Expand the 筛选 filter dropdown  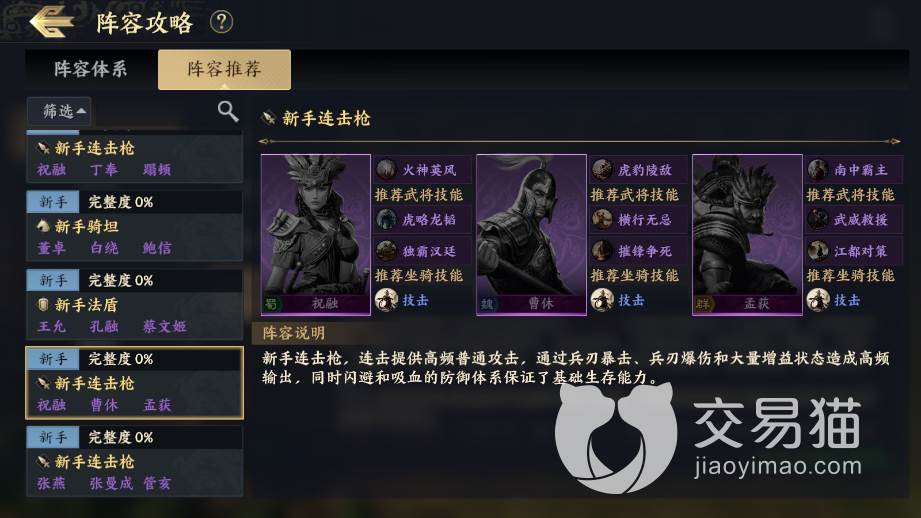pos(59,111)
